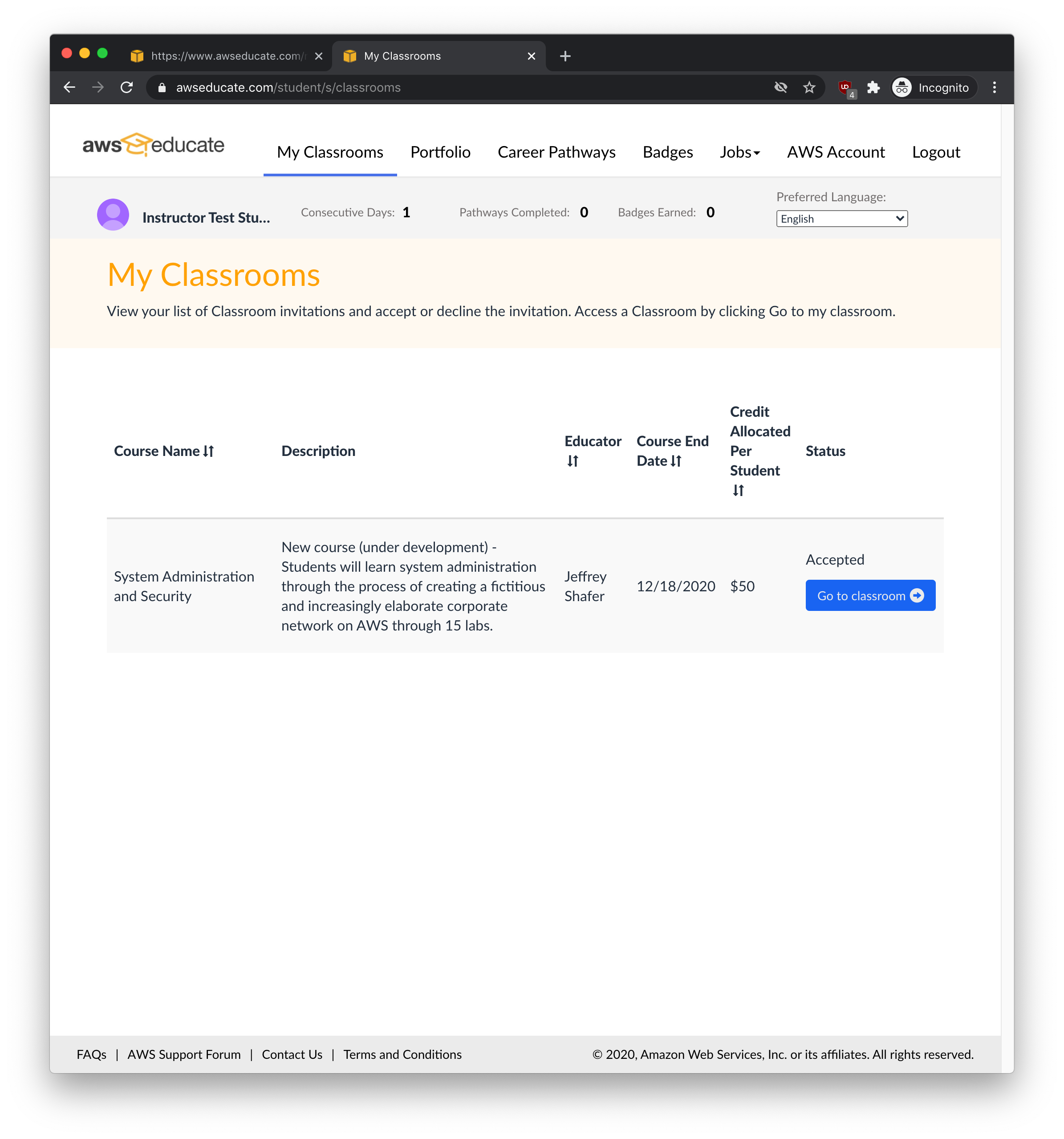Viewport: 1064px width, 1139px height.
Task: Click the crossed-out eye tracking icon
Action: (x=780, y=87)
